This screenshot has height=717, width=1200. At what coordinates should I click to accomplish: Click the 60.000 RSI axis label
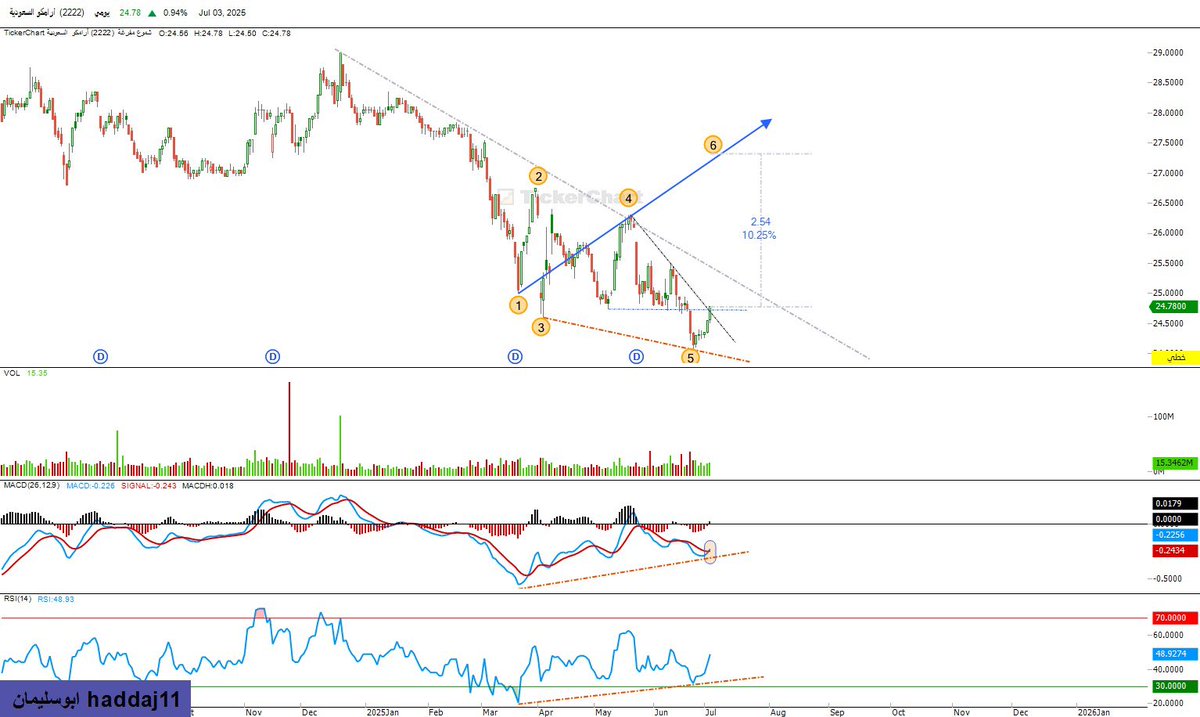click(x=1168, y=635)
